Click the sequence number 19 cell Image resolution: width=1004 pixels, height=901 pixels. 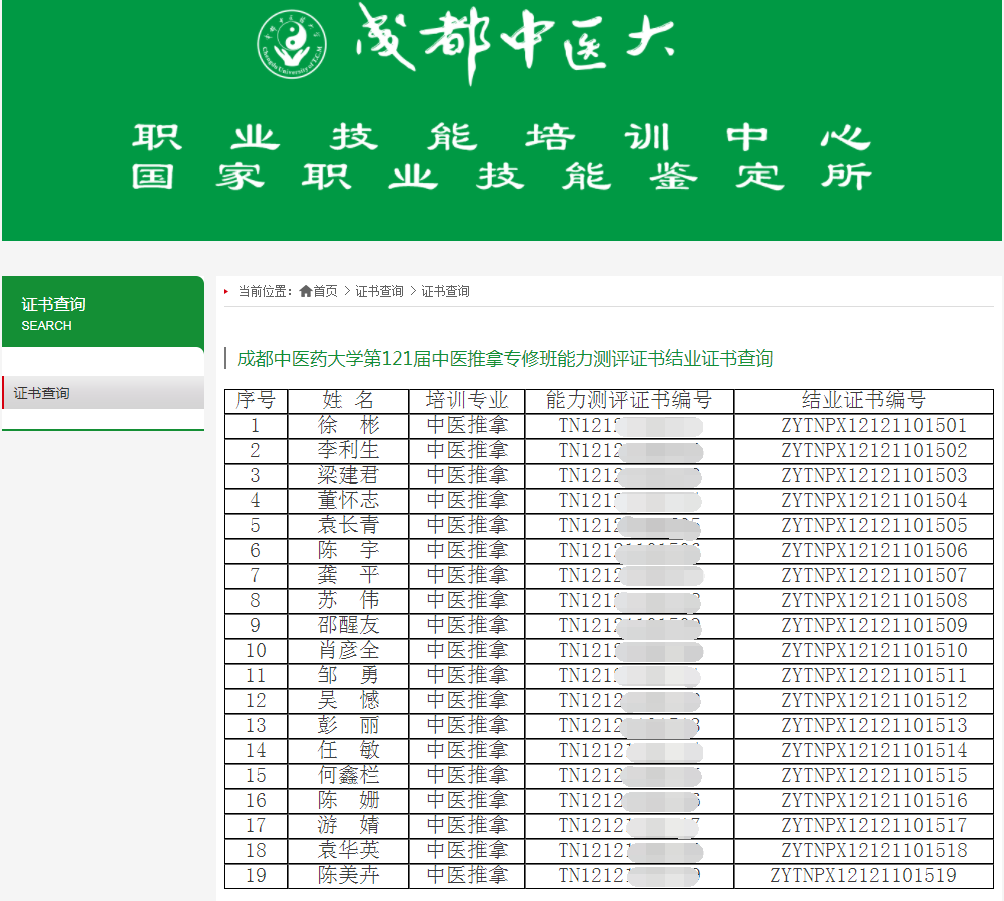click(x=256, y=875)
